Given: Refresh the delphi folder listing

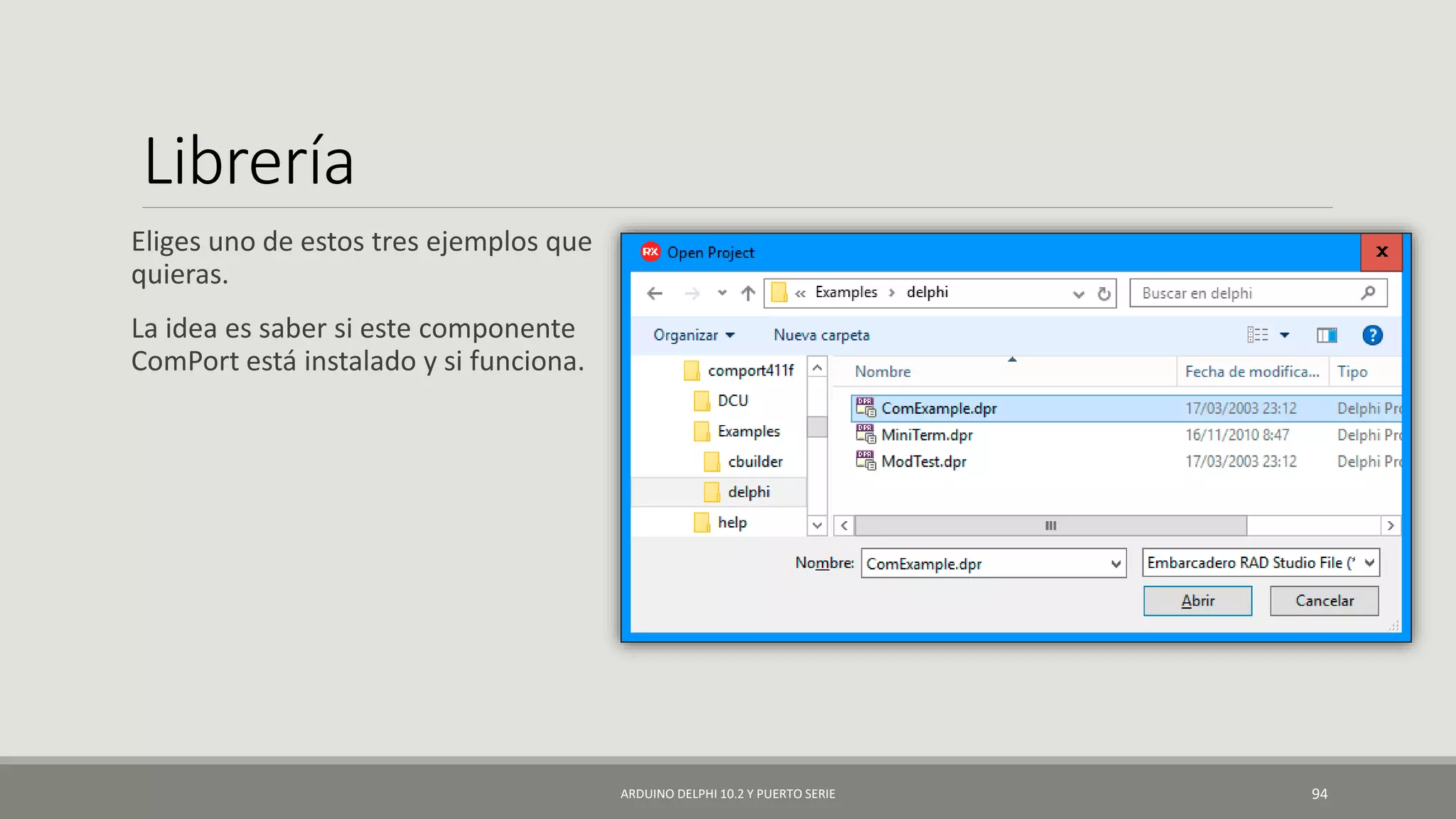Looking at the screenshot, I should (x=1103, y=294).
